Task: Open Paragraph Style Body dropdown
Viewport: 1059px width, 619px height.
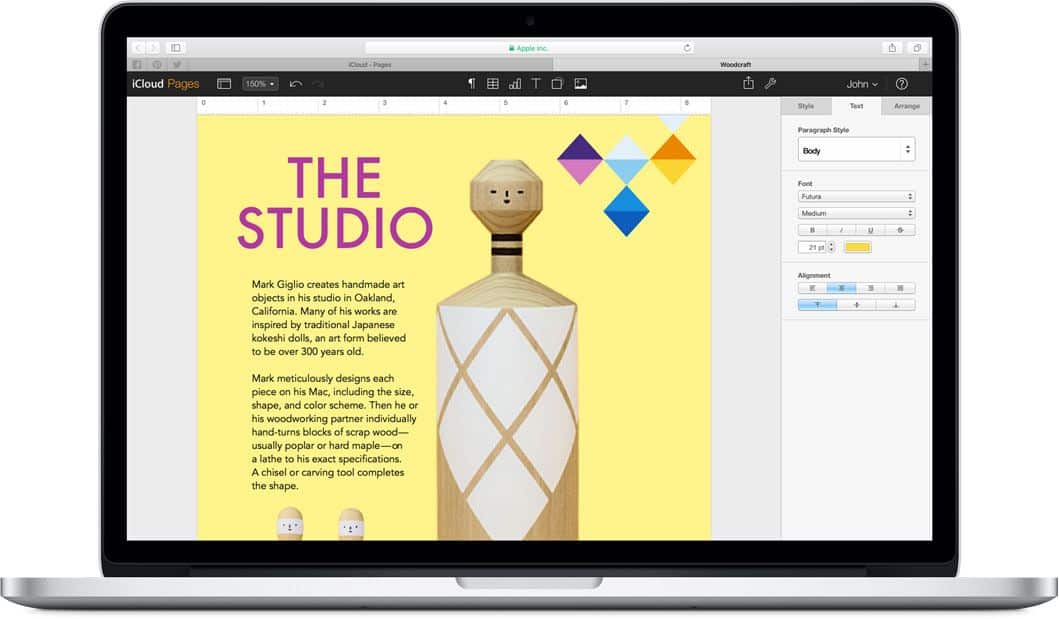Action: coord(856,150)
